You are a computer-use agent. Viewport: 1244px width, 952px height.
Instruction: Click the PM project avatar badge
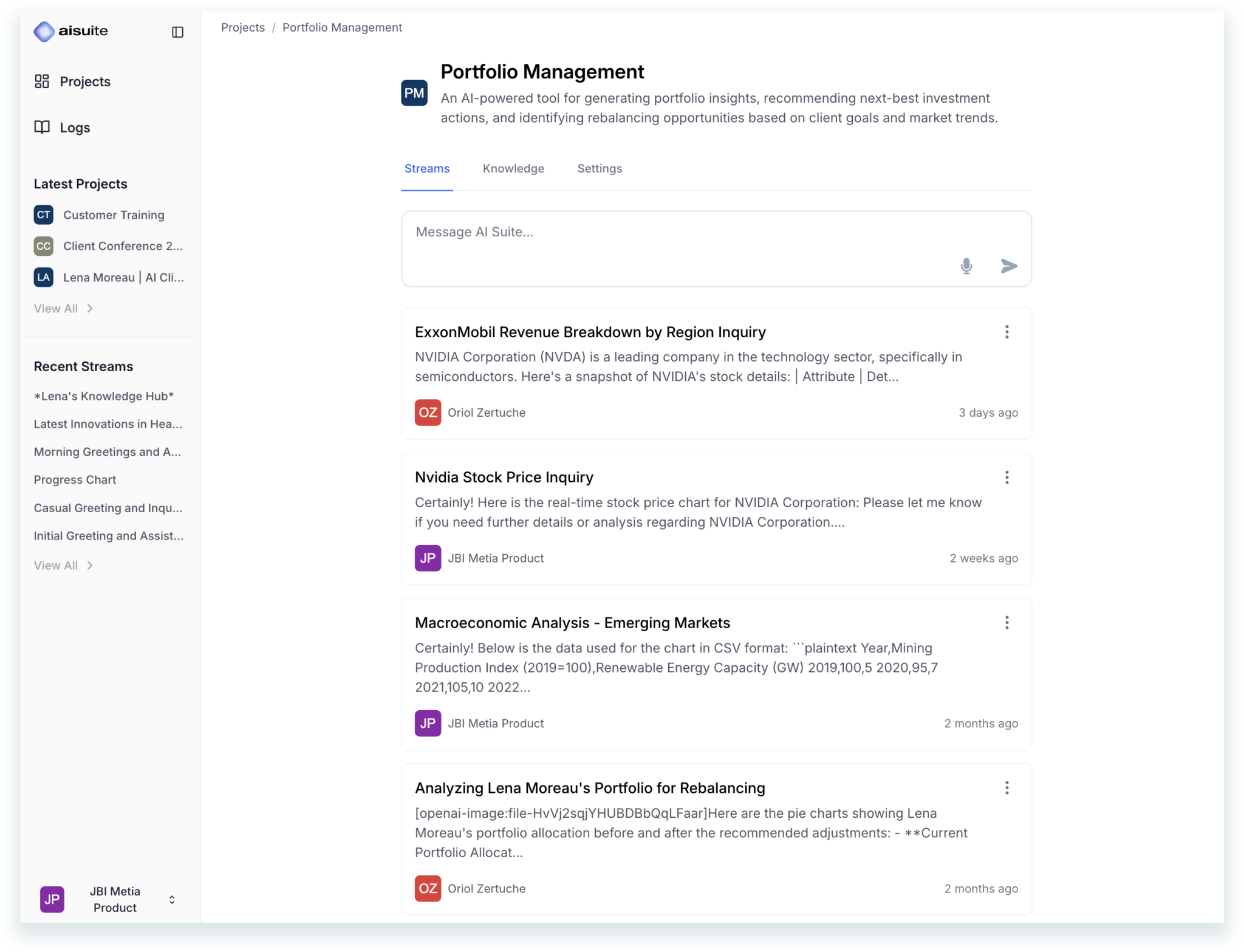tap(414, 93)
